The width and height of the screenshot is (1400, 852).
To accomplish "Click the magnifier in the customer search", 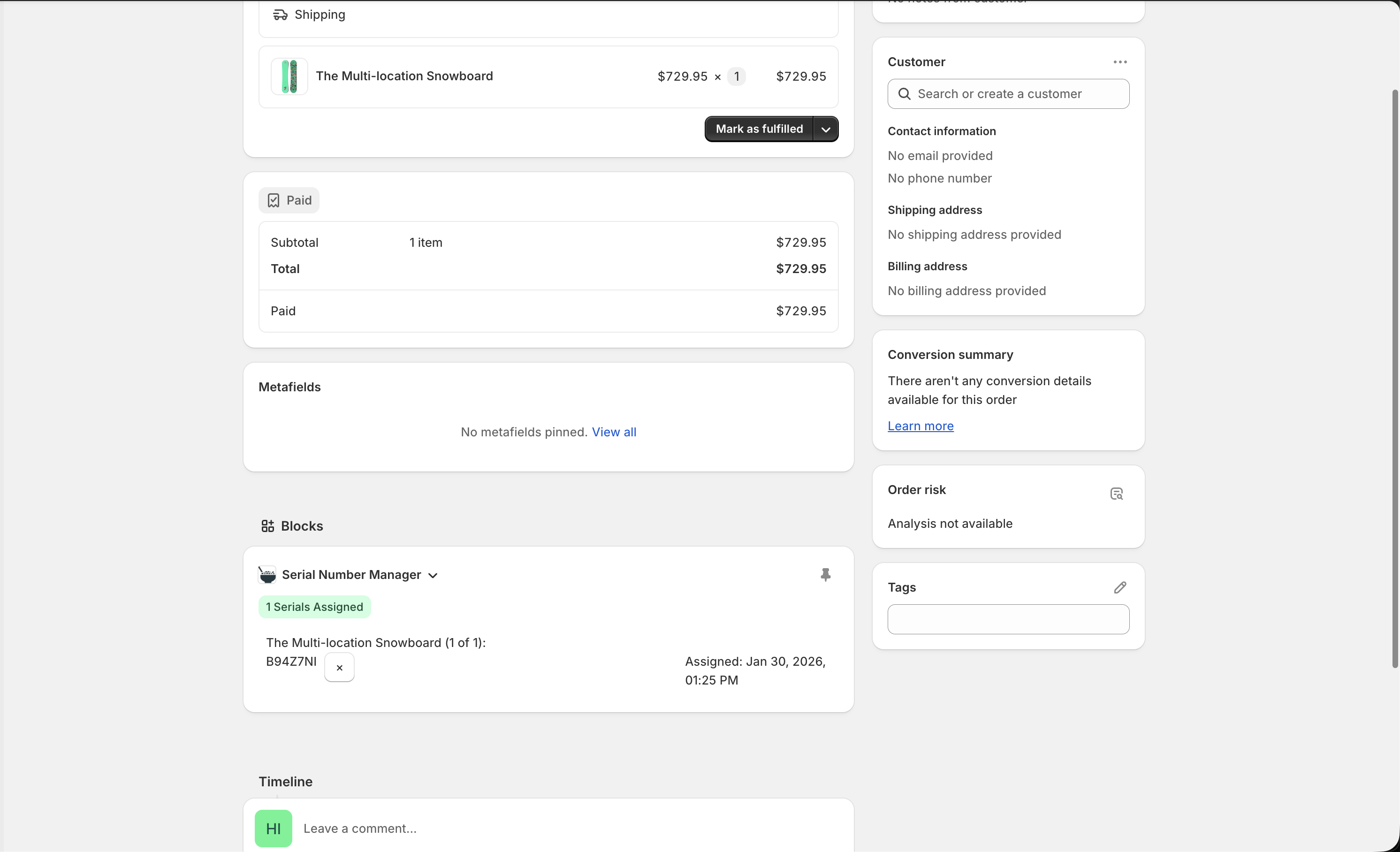I will click(x=905, y=94).
